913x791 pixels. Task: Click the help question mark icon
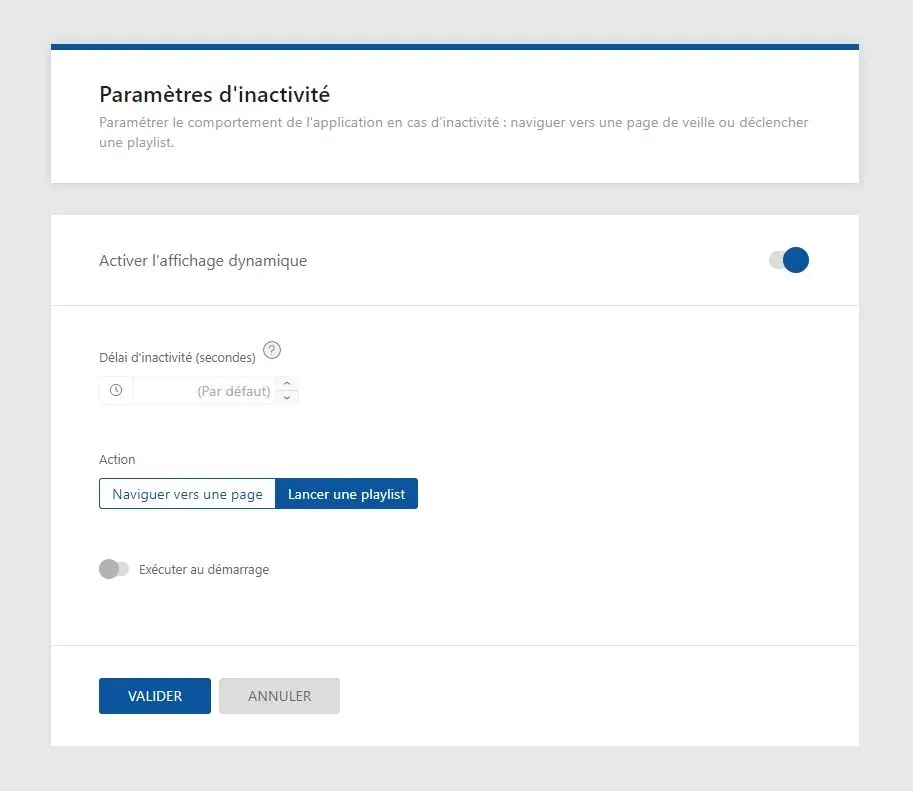[272, 351]
